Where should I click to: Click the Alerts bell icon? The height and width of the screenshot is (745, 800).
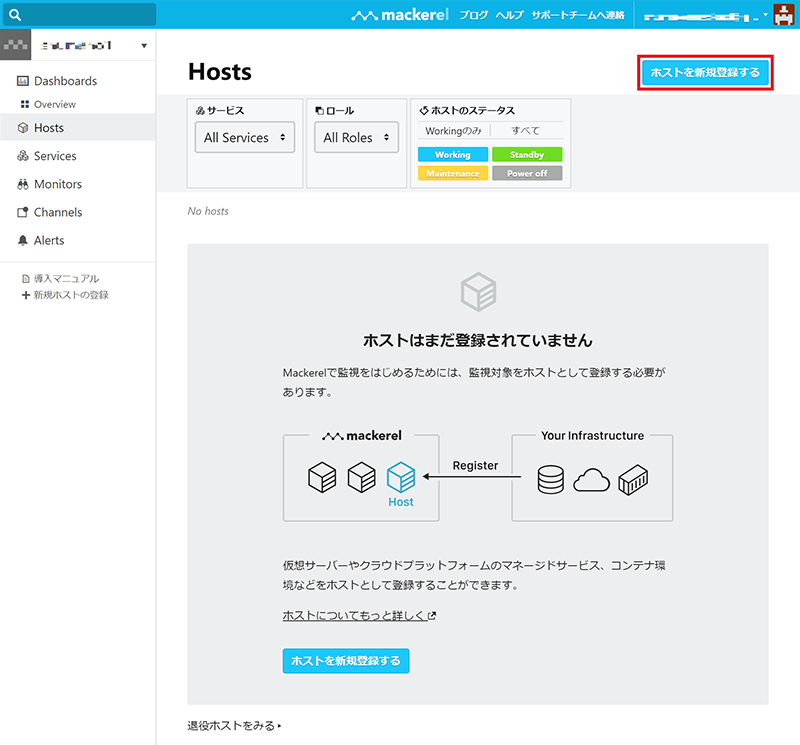[24, 240]
